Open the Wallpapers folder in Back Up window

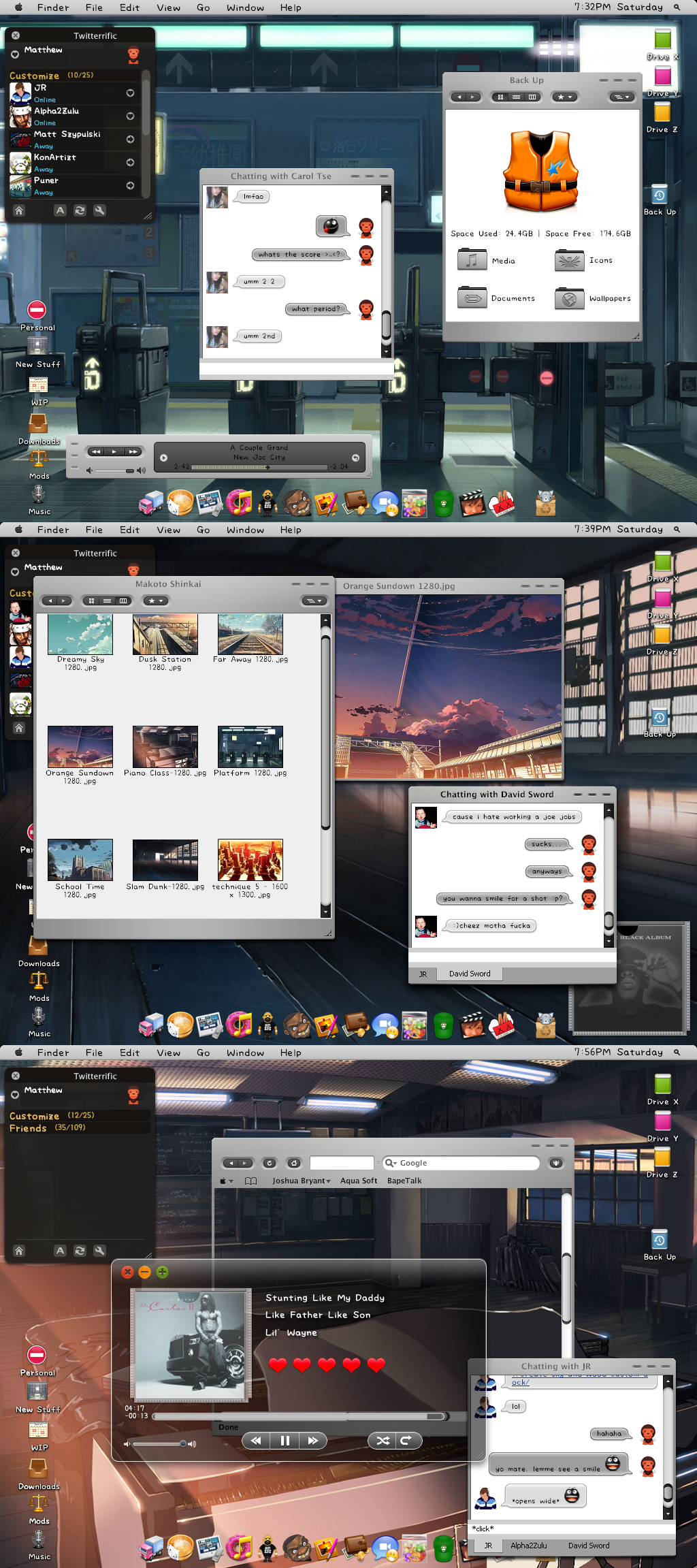tap(569, 298)
